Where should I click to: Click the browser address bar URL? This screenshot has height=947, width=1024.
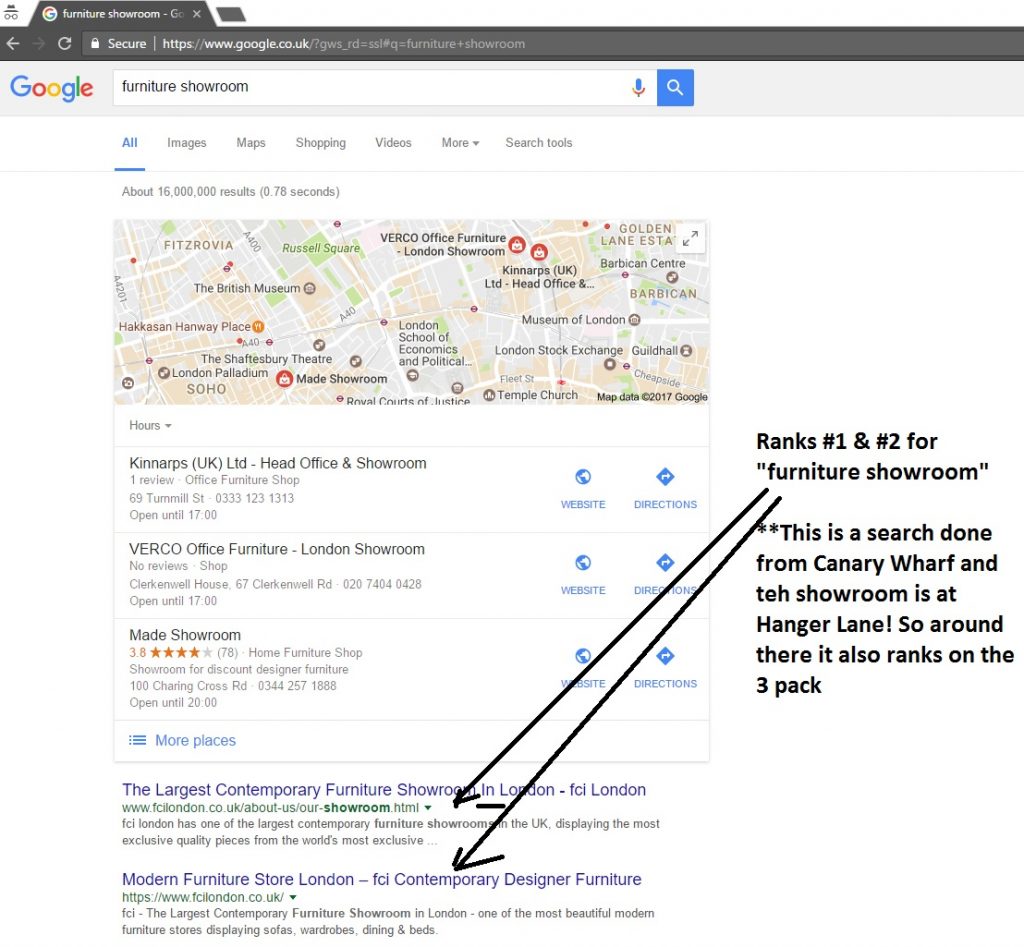[x=344, y=44]
